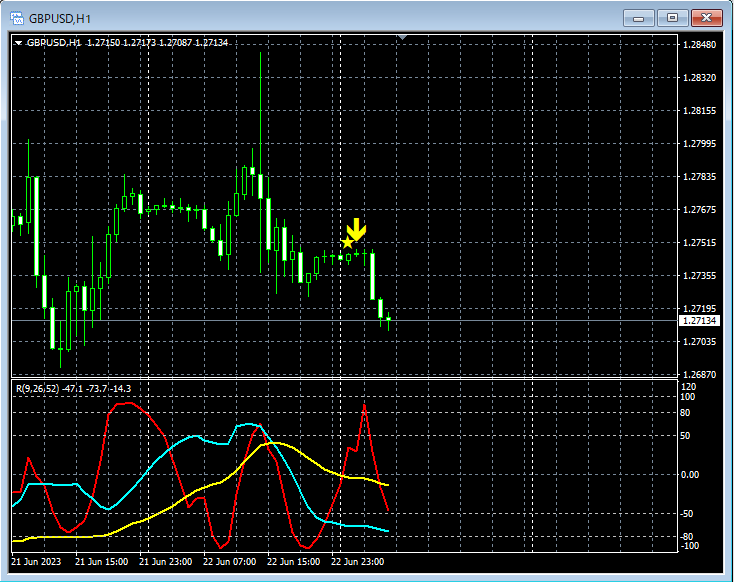Image resolution: width=735 pixels, height=582 pixels.
Task: Click the 1.27995 price scale label
Action: point(699,143)
